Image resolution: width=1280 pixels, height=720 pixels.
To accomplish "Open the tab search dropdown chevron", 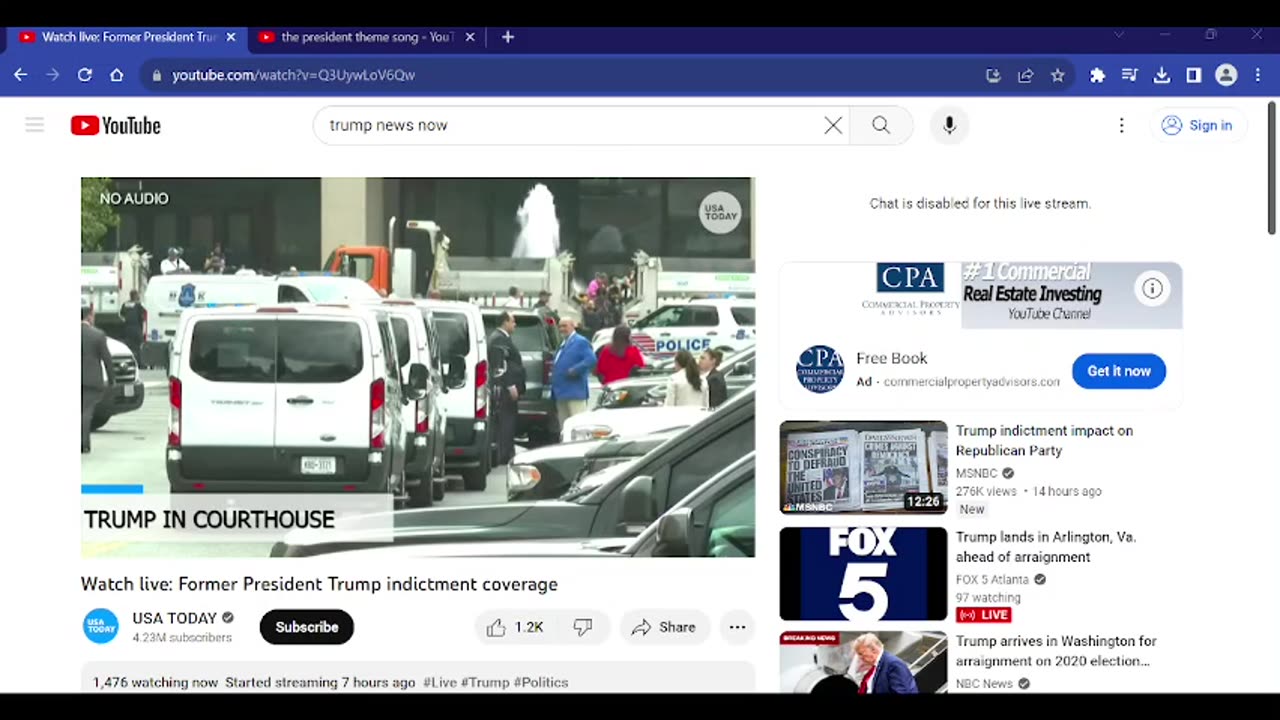I will [1119, 35].
